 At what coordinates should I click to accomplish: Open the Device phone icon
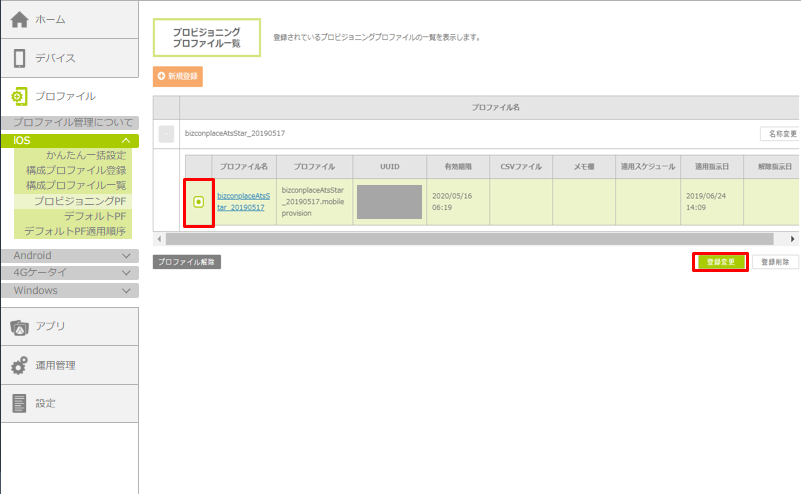point(19,58)
